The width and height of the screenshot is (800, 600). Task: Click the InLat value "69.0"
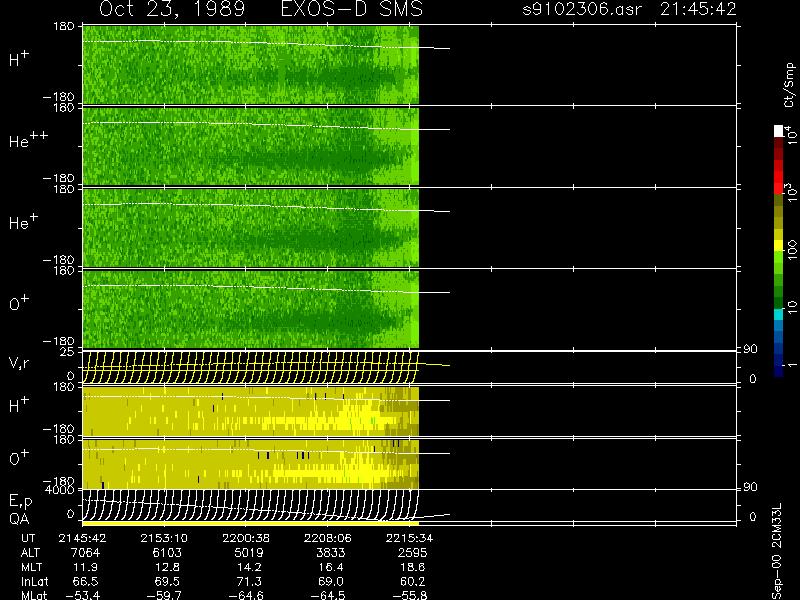coord(331,581)
